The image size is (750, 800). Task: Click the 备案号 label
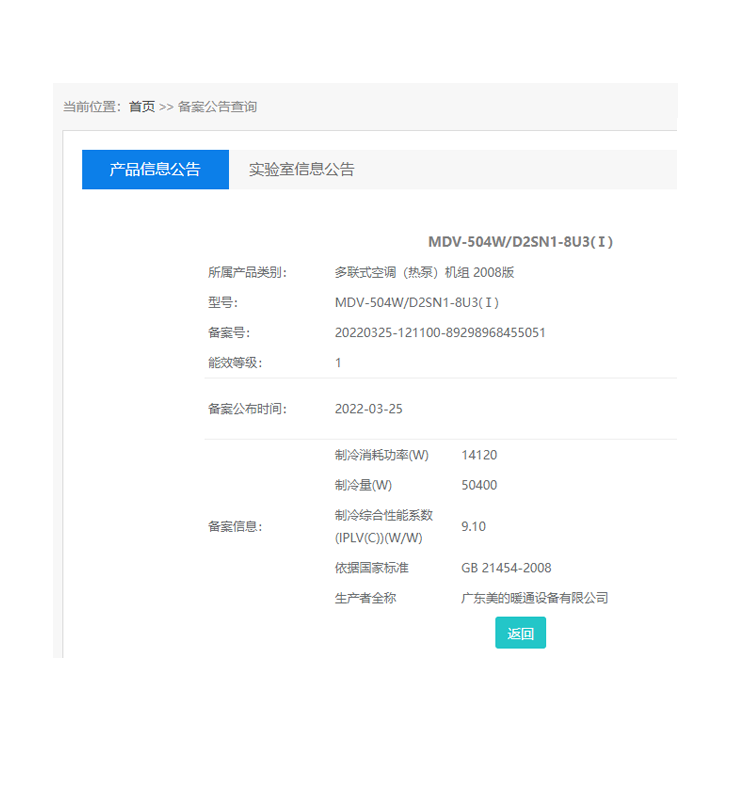(229, 333)
